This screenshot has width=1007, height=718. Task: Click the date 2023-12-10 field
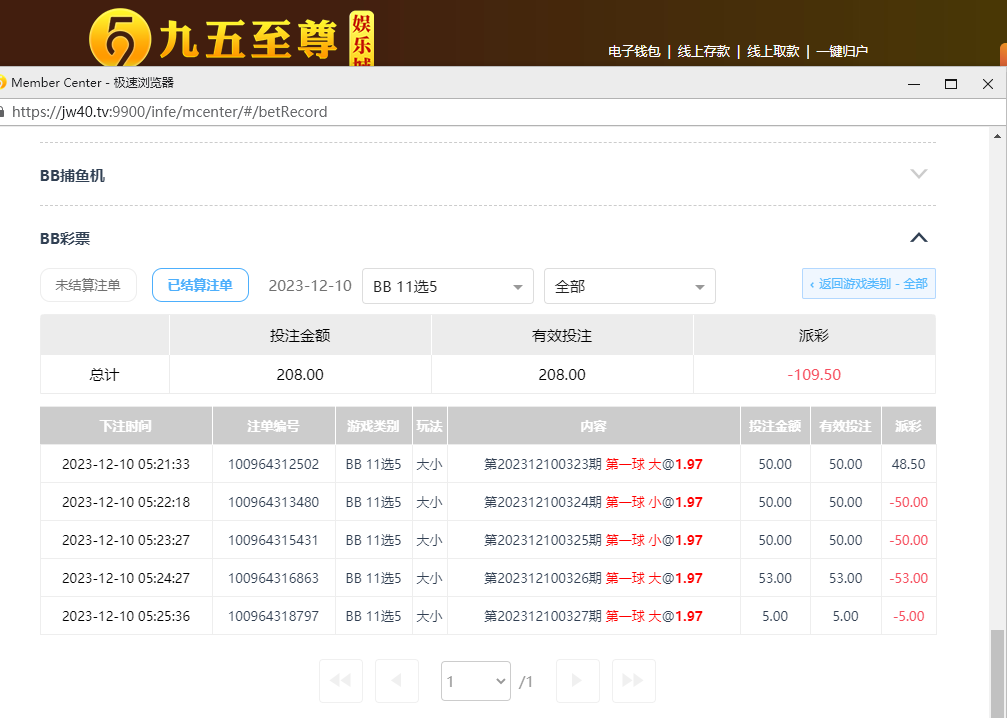point(310,286)
